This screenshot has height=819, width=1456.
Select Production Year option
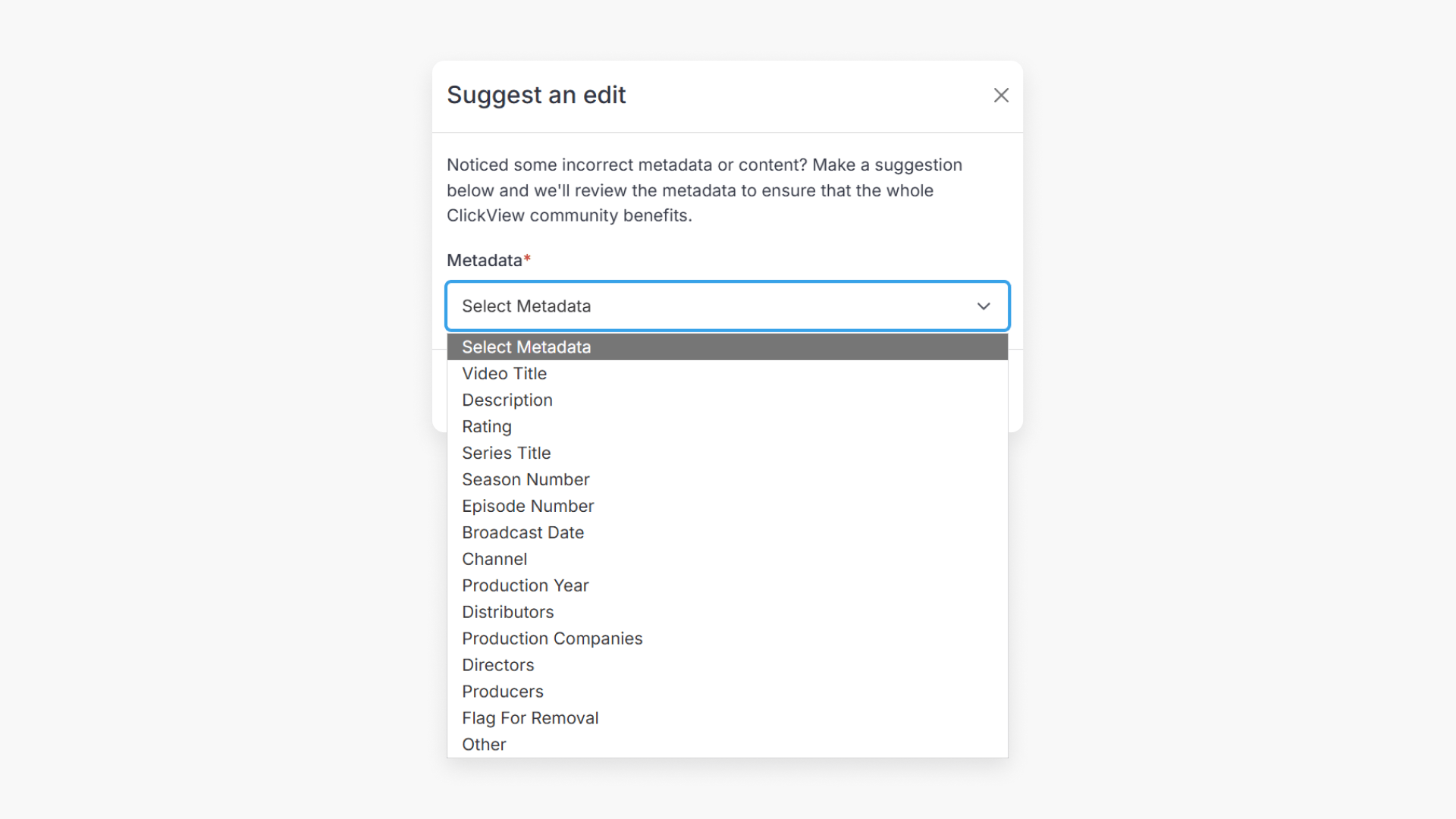(x=525, y=585)
